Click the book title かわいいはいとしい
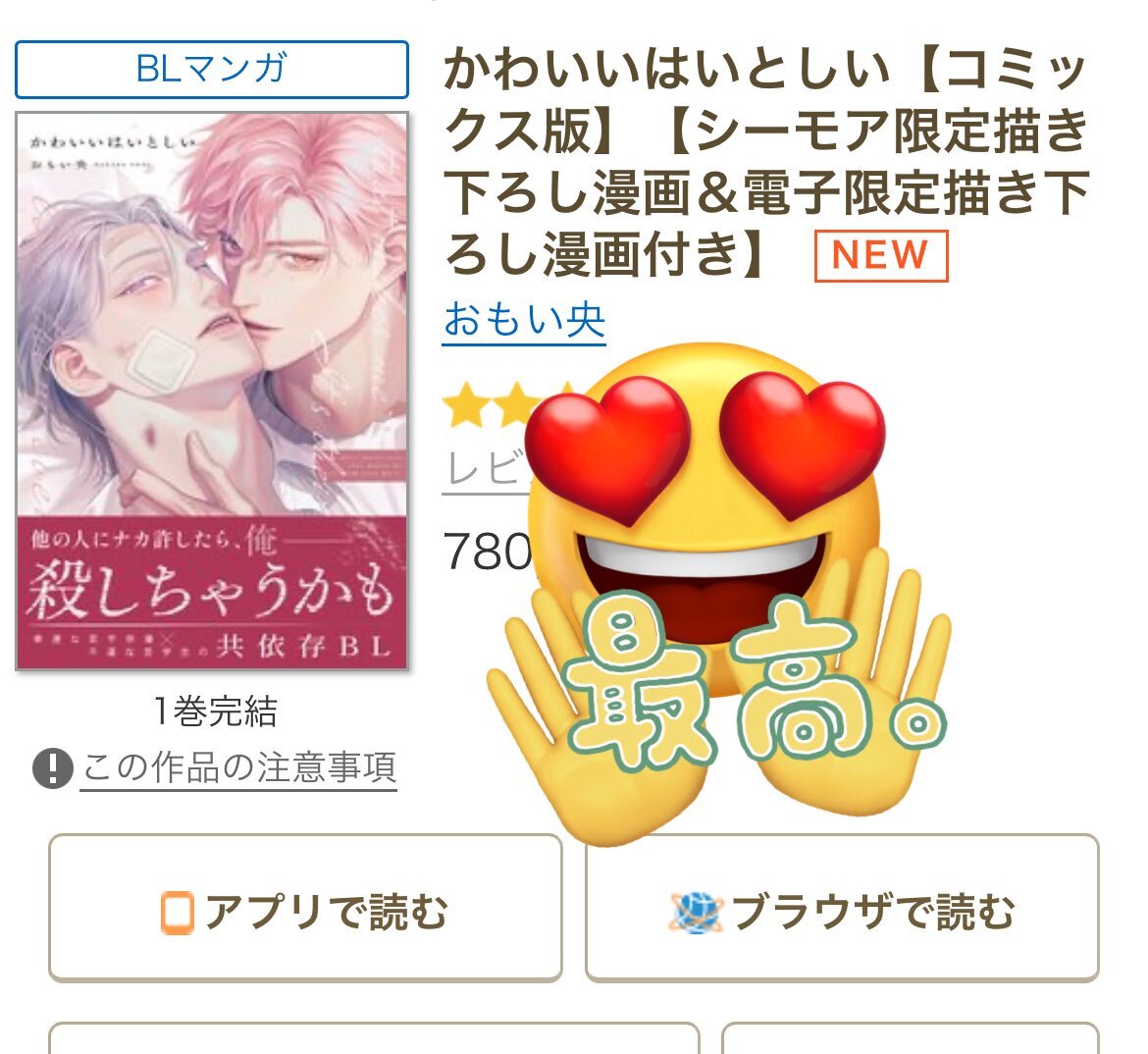The height and width of the screenshot is (1054, 1148). 666,70
